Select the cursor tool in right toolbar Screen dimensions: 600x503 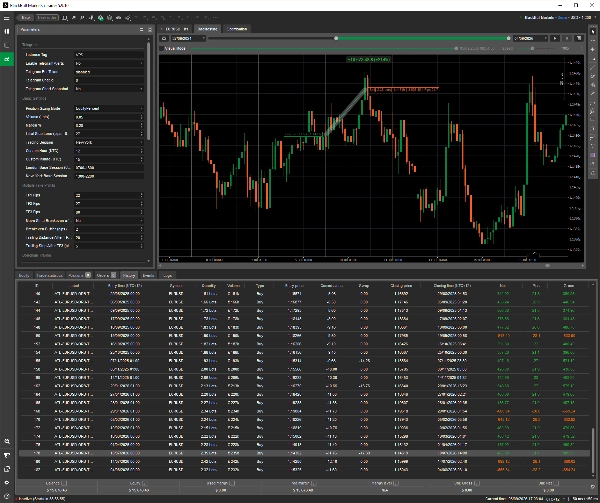(592, 31)
